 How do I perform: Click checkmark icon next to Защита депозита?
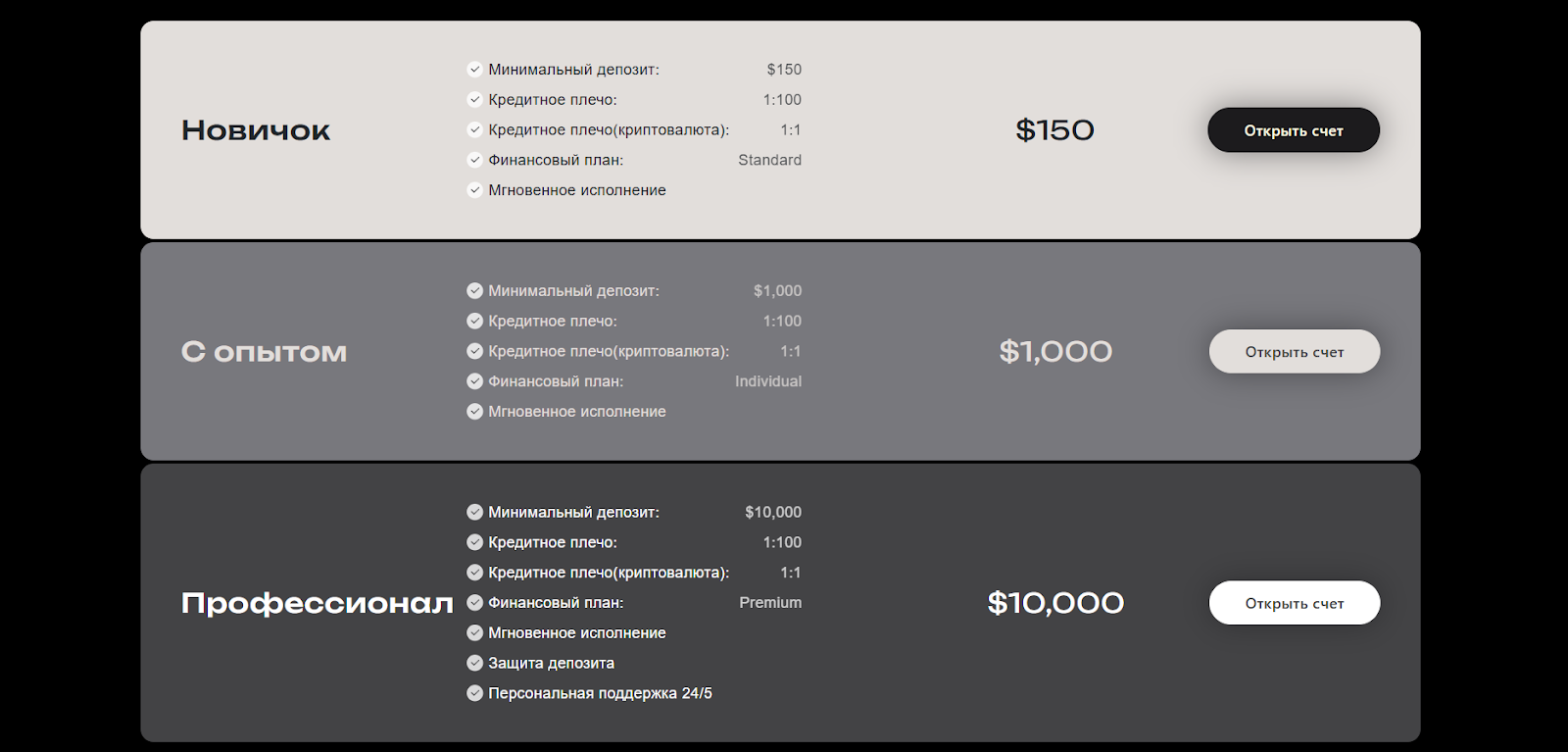[474, 663]
